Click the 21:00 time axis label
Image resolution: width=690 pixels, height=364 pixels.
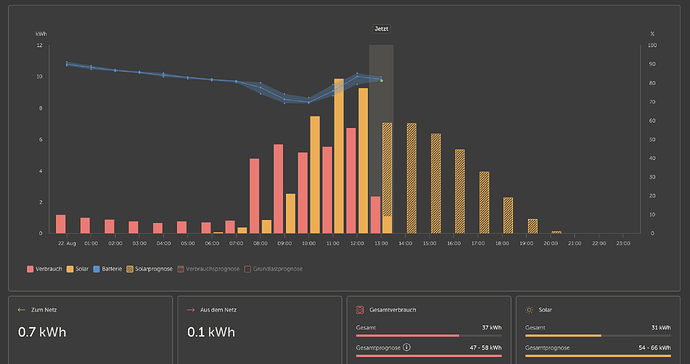click(574, 243)
